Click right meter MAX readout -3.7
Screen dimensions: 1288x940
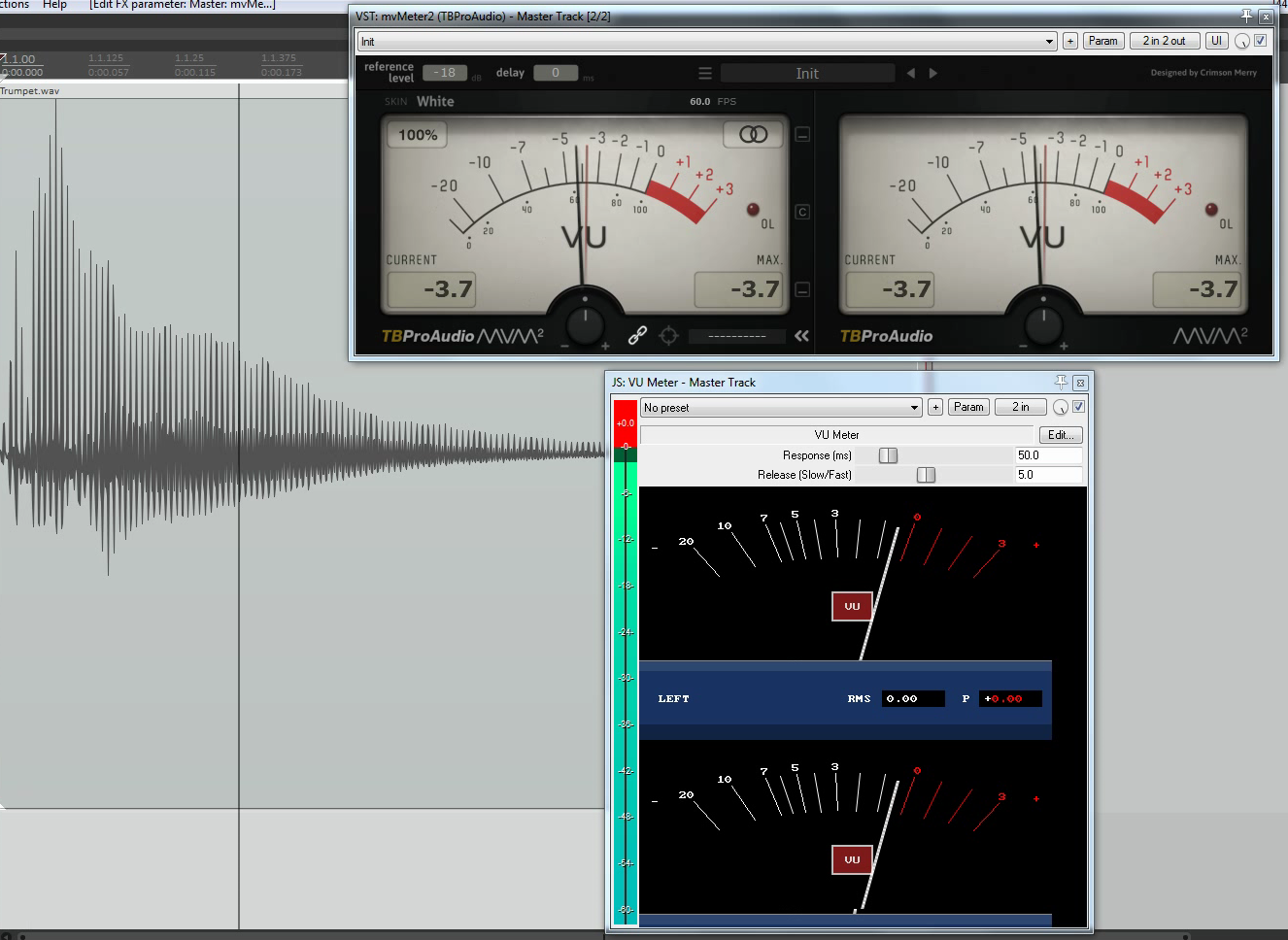pos(1197,289)
